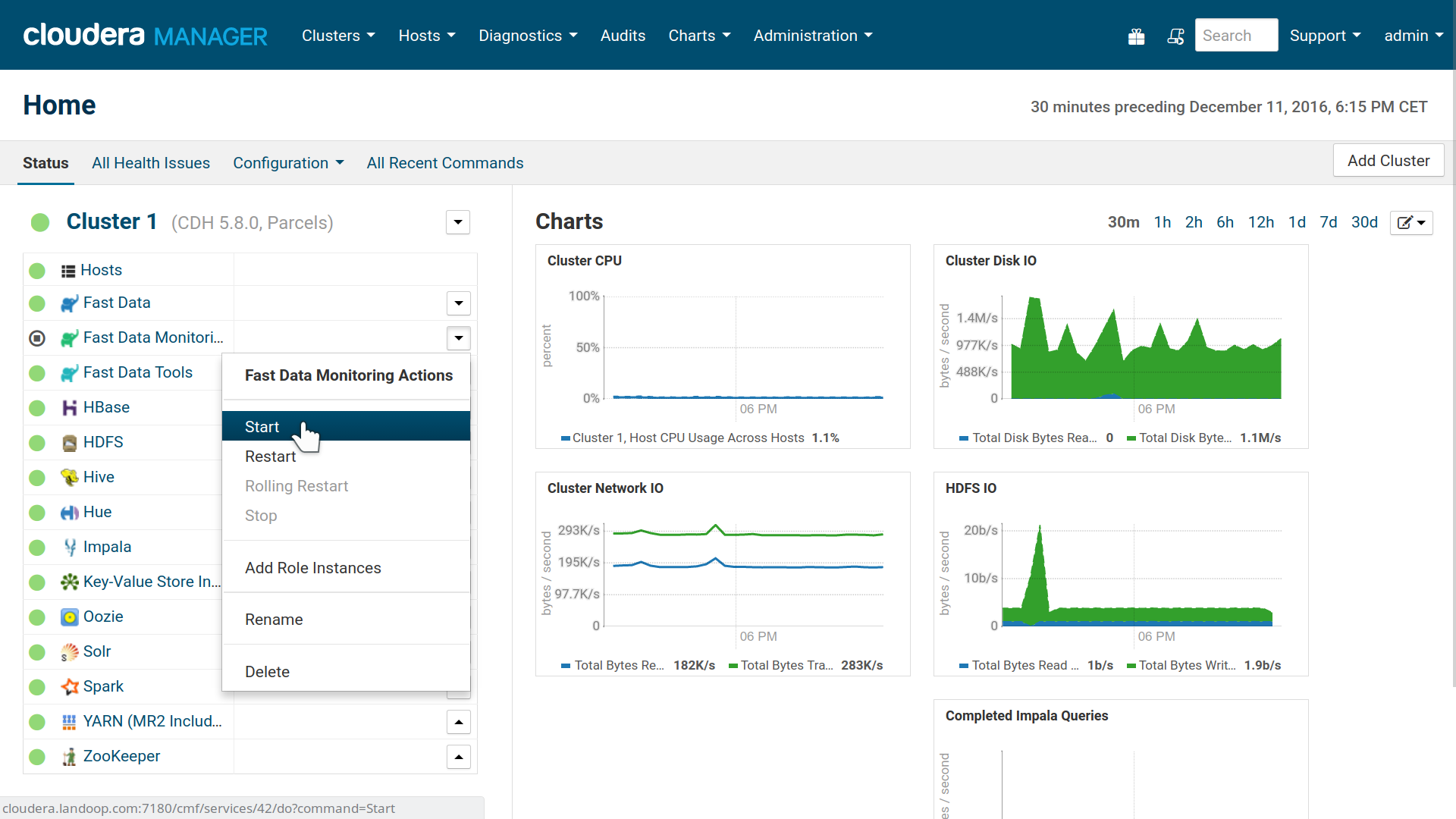The width and height of the screenshot is (1456, 819).
Task: Click green health status beside HDFS
Action: tap(37, 443)
